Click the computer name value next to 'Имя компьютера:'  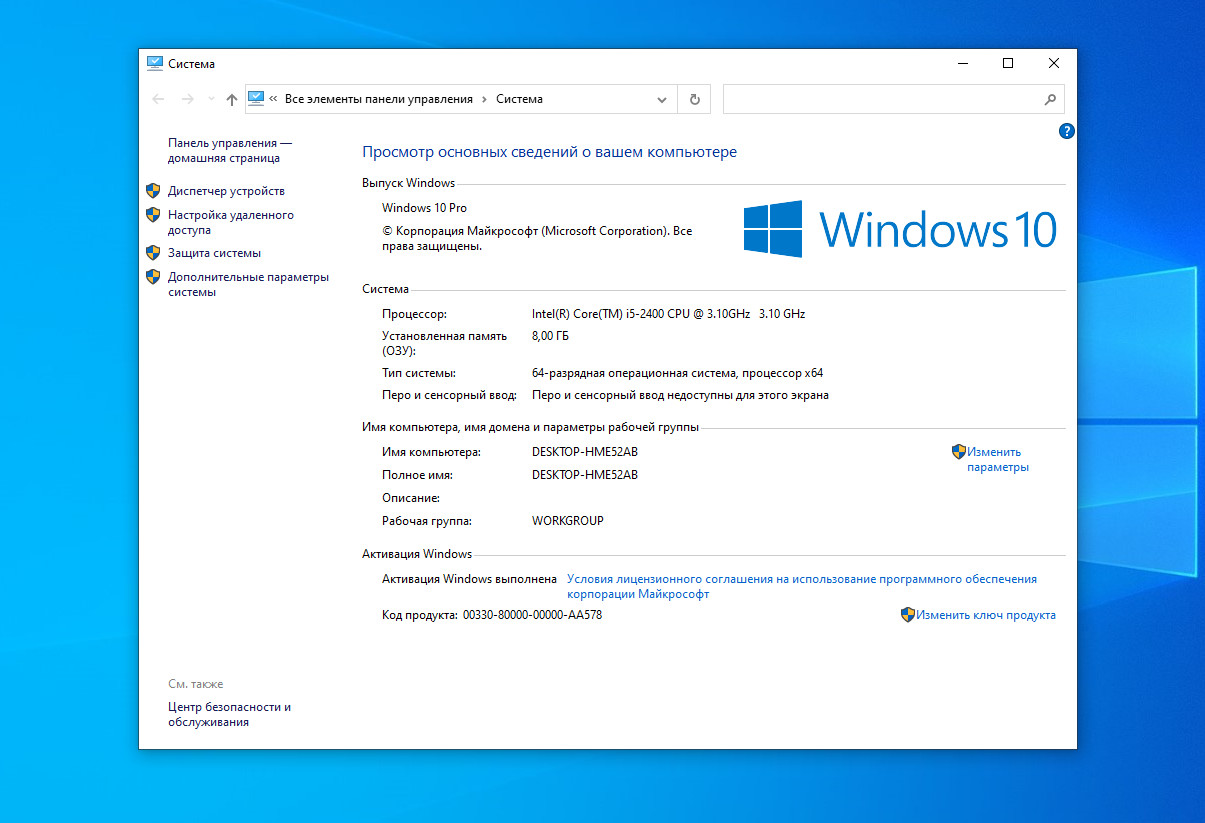click(x=585, y=452)
